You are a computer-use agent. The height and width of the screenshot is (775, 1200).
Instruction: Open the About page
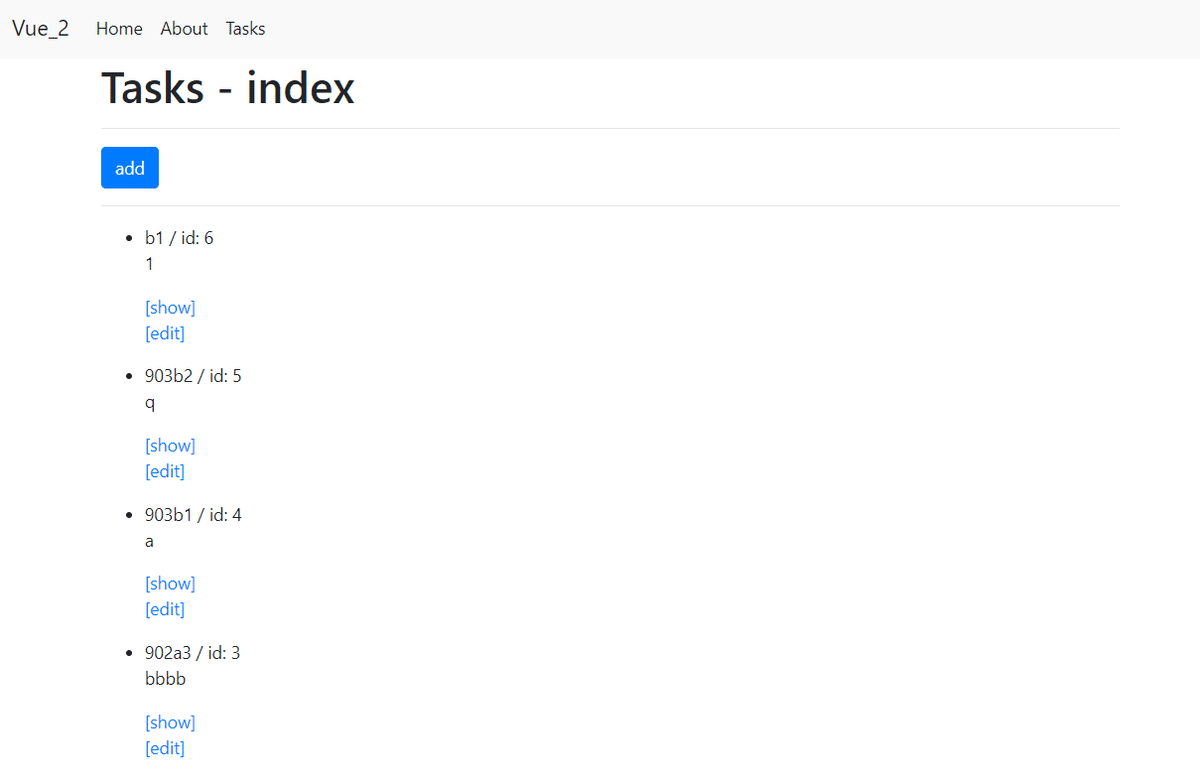pyautogui.click(x=184, y=28)
